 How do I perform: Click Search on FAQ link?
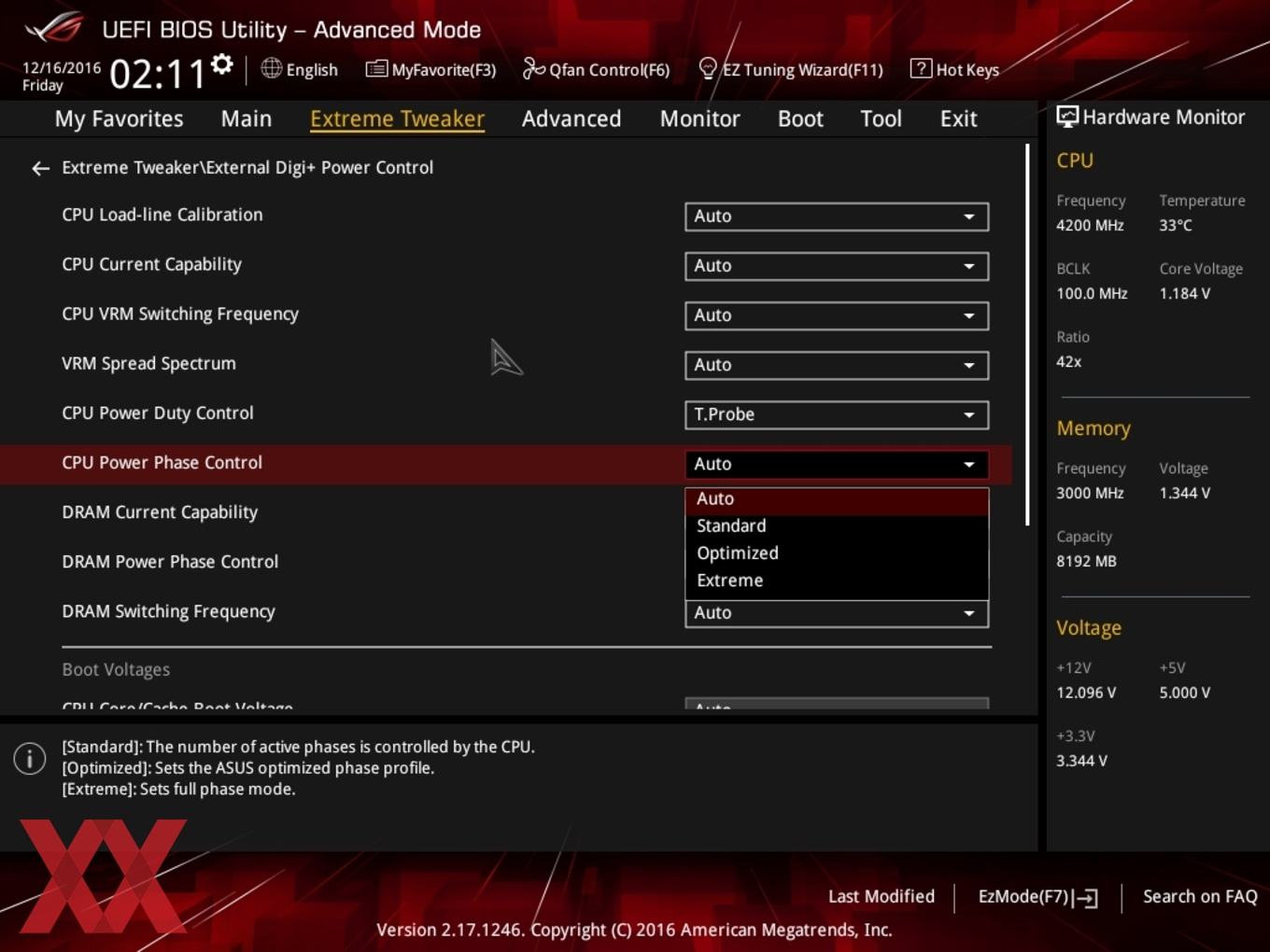[x=1200, y=897]
